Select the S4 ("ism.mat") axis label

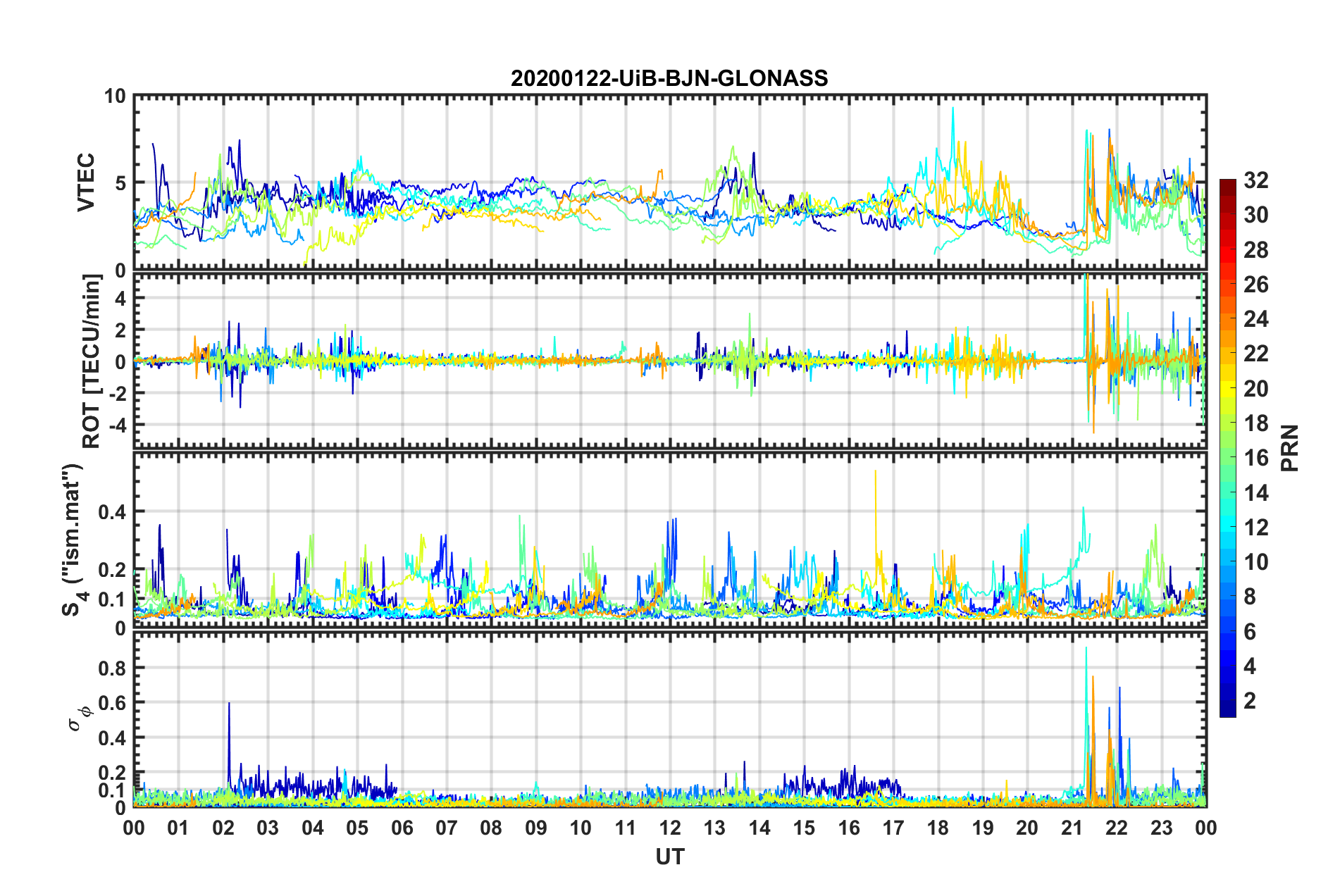tap(73, 540)
